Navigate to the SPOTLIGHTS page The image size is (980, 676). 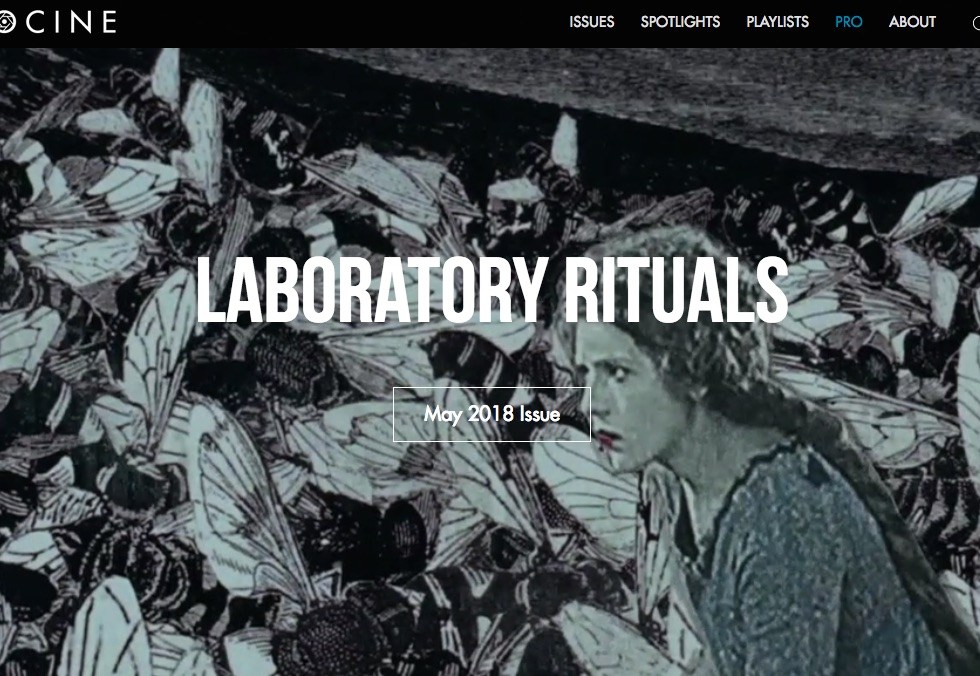(680, 22)
